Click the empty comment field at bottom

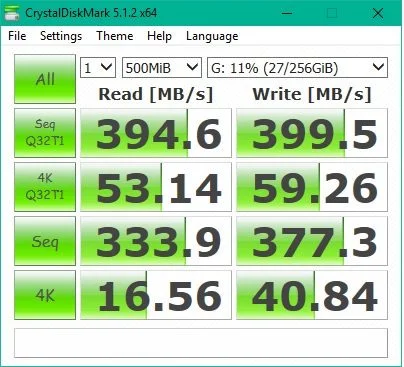click(x=201, y=343)
